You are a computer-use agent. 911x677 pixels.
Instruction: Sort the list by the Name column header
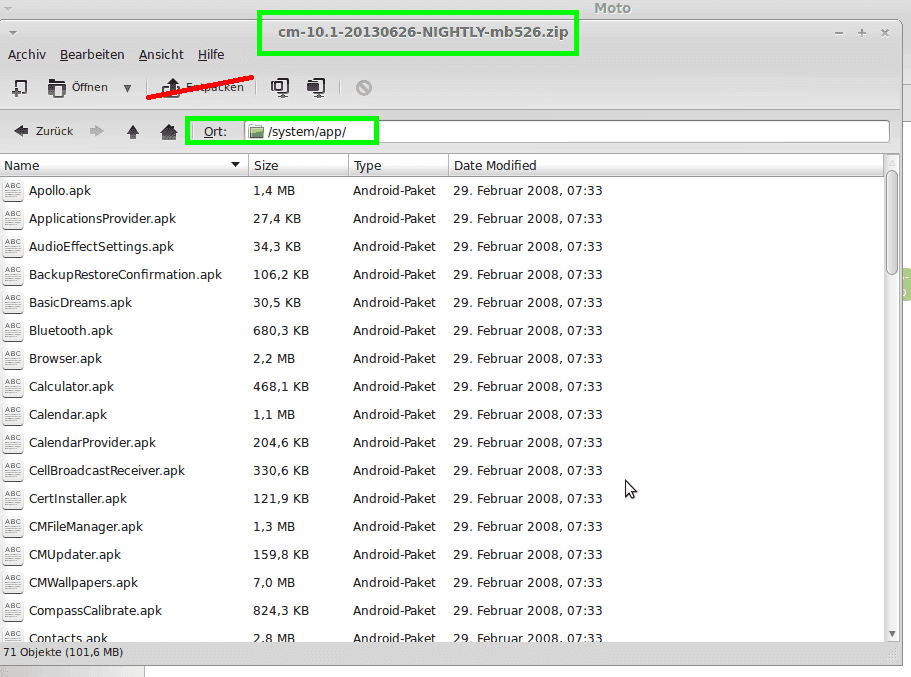pyautogui.click(x=124, y=166)
